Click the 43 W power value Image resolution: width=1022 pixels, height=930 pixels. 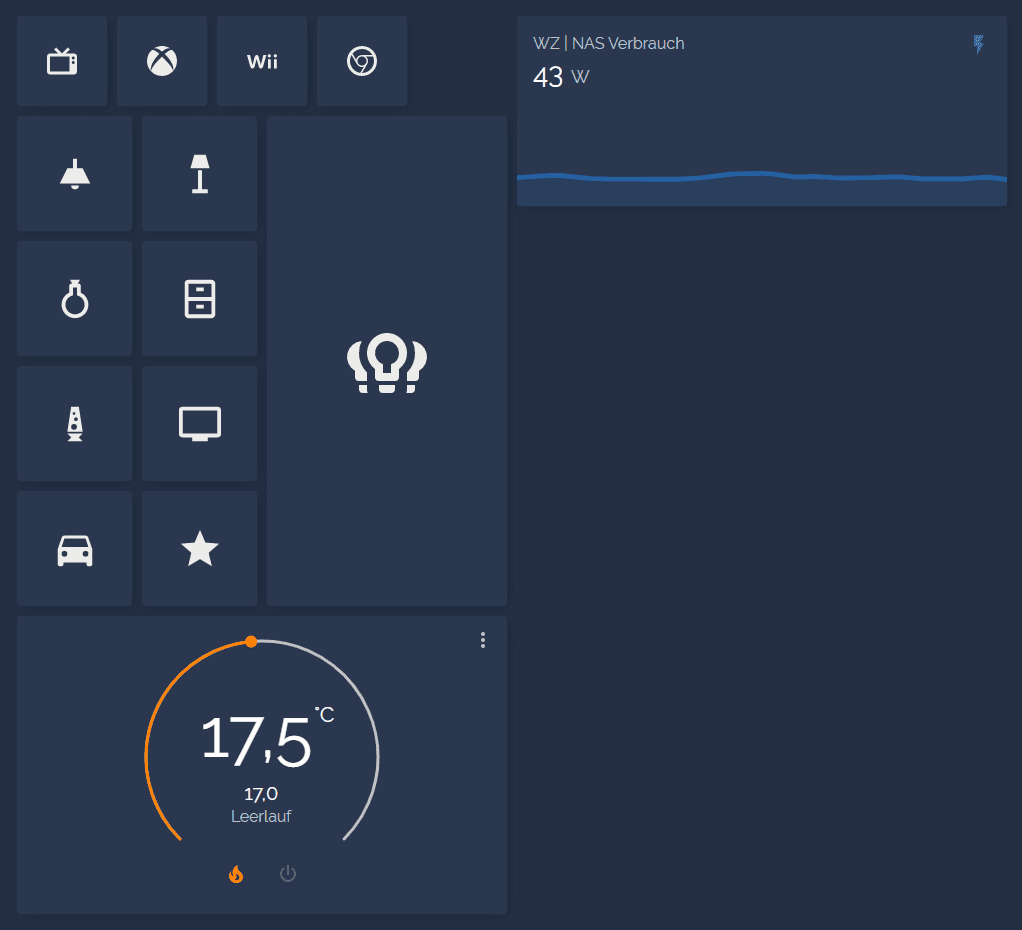tap(561, 77)
